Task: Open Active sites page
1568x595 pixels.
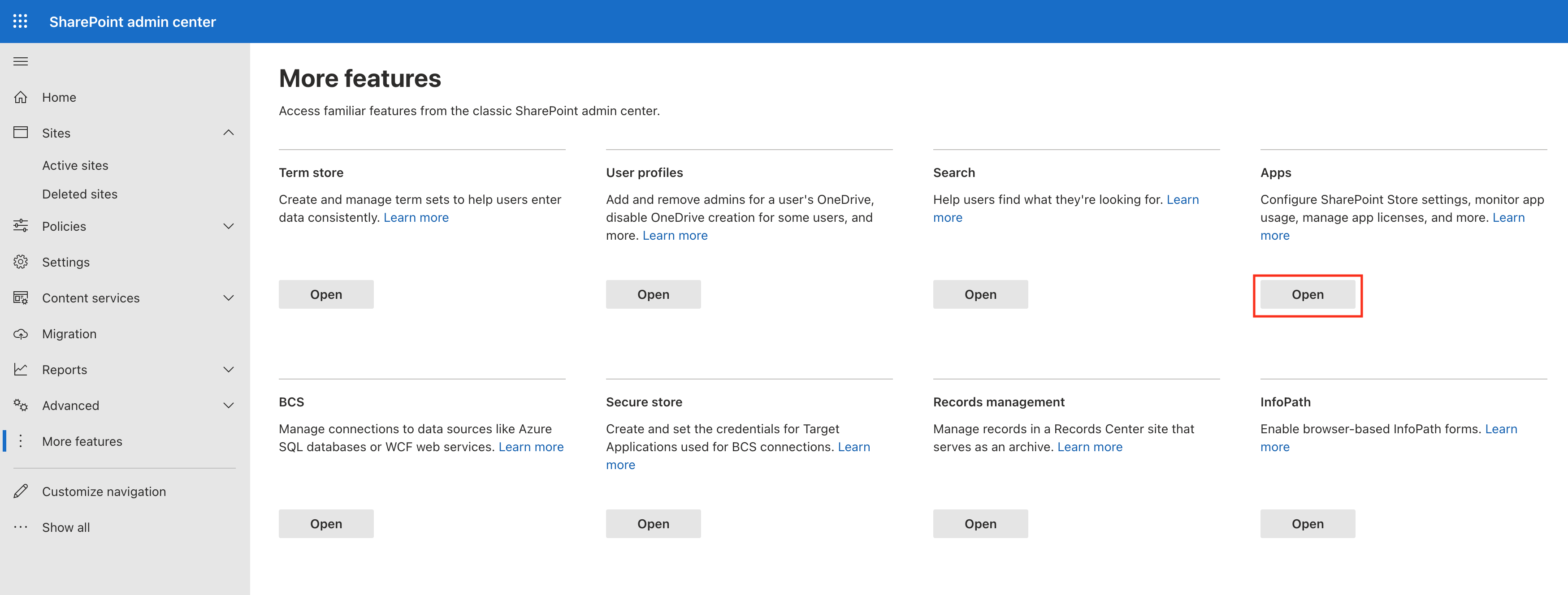Action: click(75, 165)
